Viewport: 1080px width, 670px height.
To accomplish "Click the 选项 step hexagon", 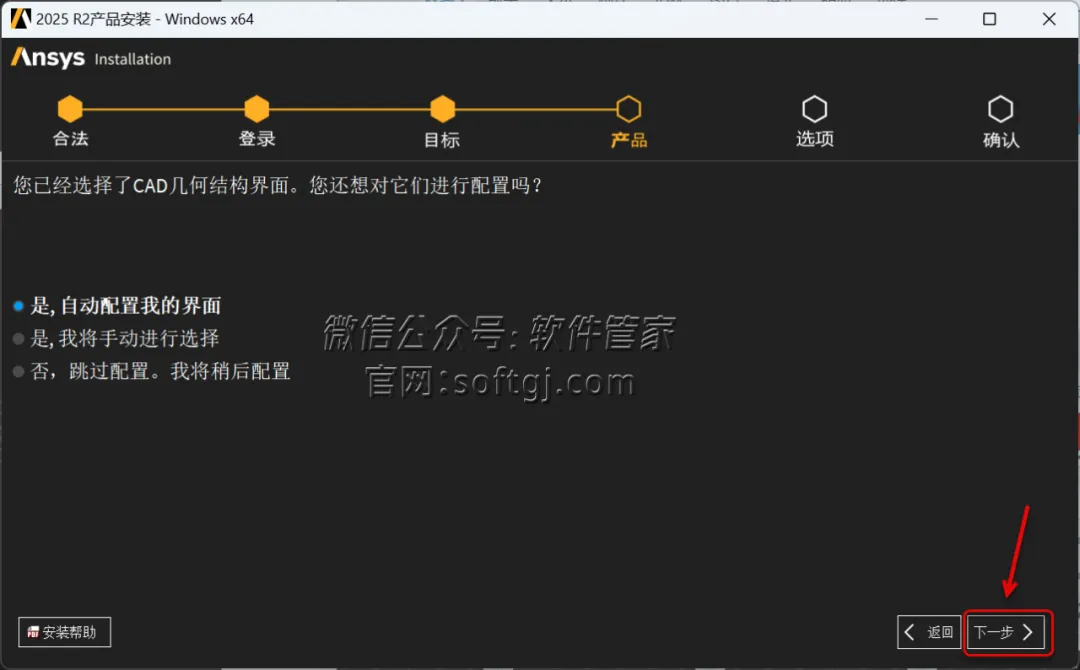I will pyautogui.click(x=815, y=109).
